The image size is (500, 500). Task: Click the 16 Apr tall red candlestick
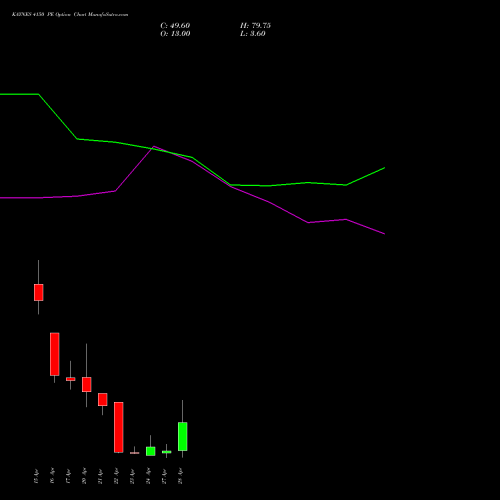point(55,354)
